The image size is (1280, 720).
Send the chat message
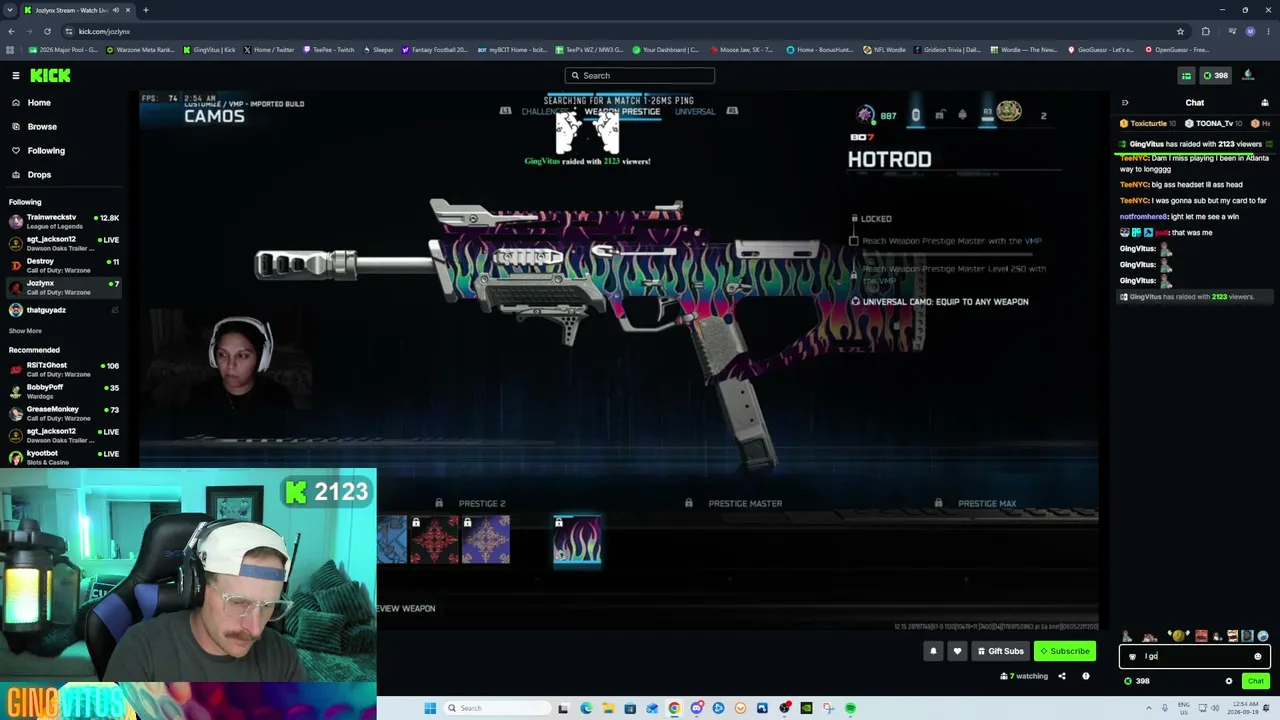[x=1256, y=681]
